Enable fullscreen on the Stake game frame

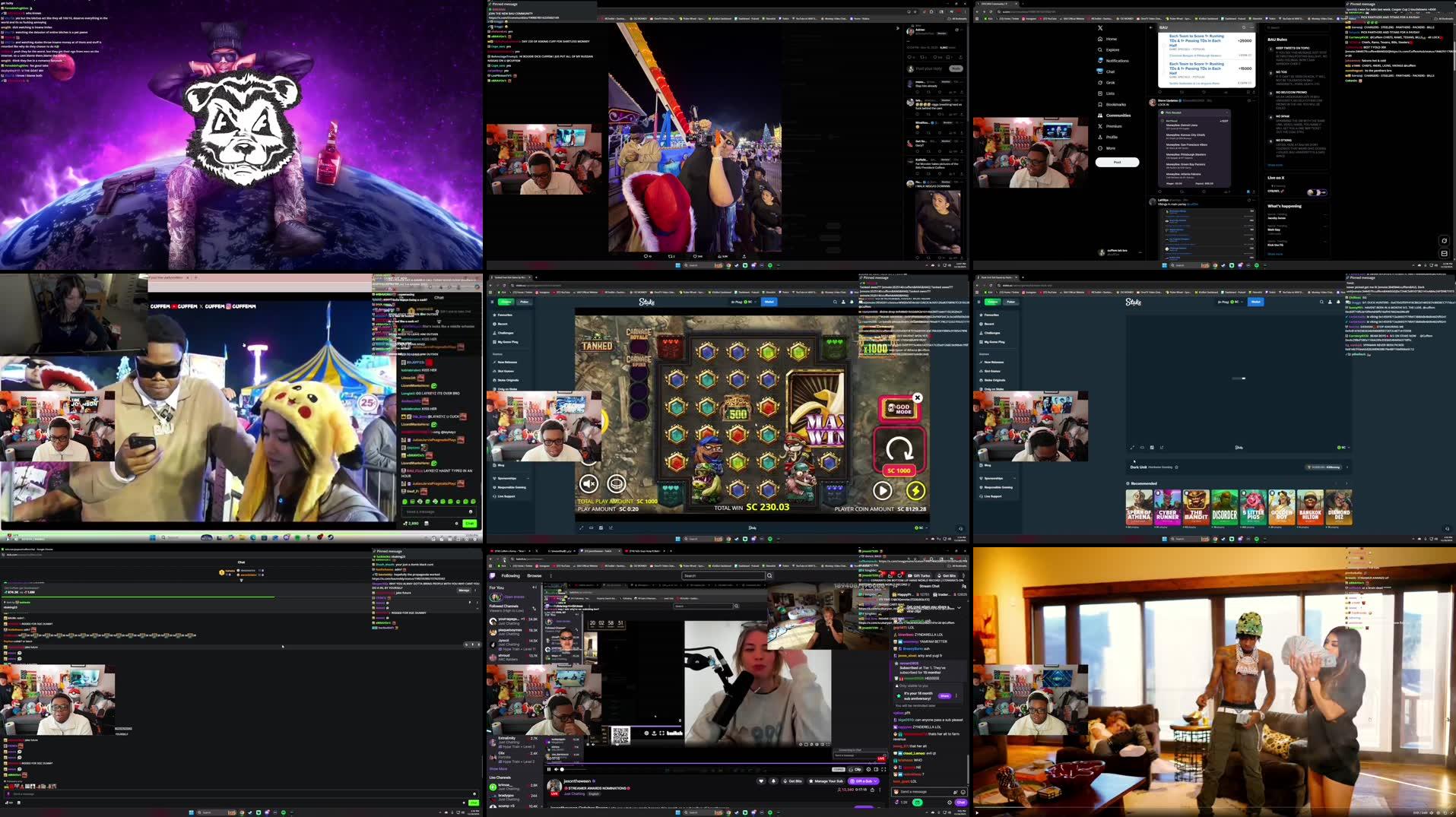pos(582,527)
